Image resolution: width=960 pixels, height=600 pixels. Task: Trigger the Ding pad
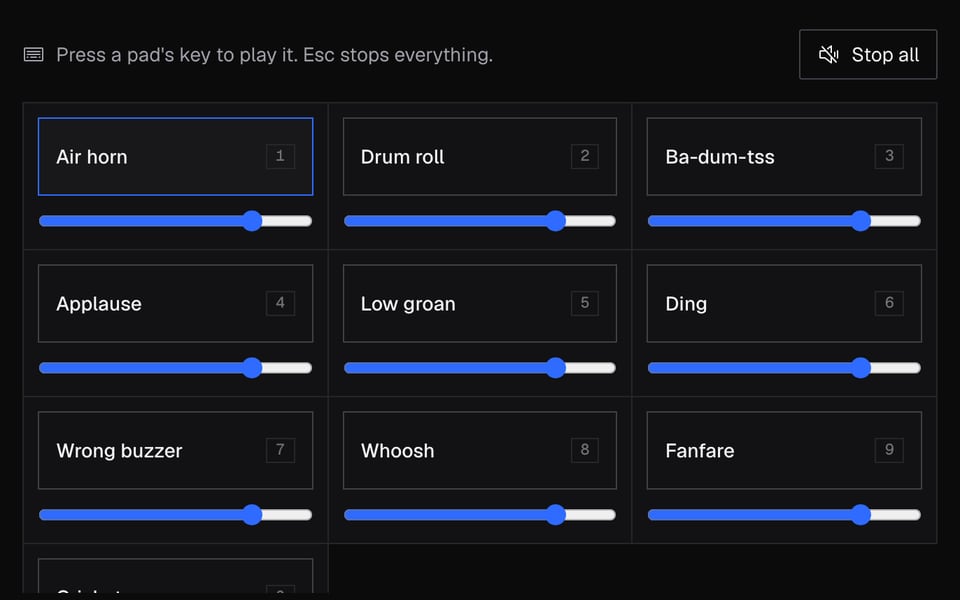tap(784, 304)
